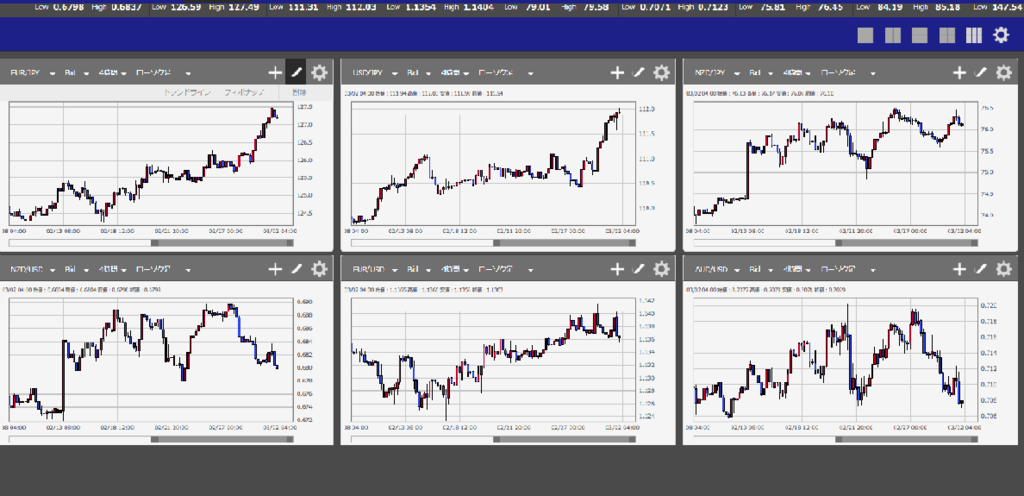Image resolution: width=1024 pixels, height=496 pixels.
Task: Open settings gear on EUR/USD chart
Action: click(661, 269)
